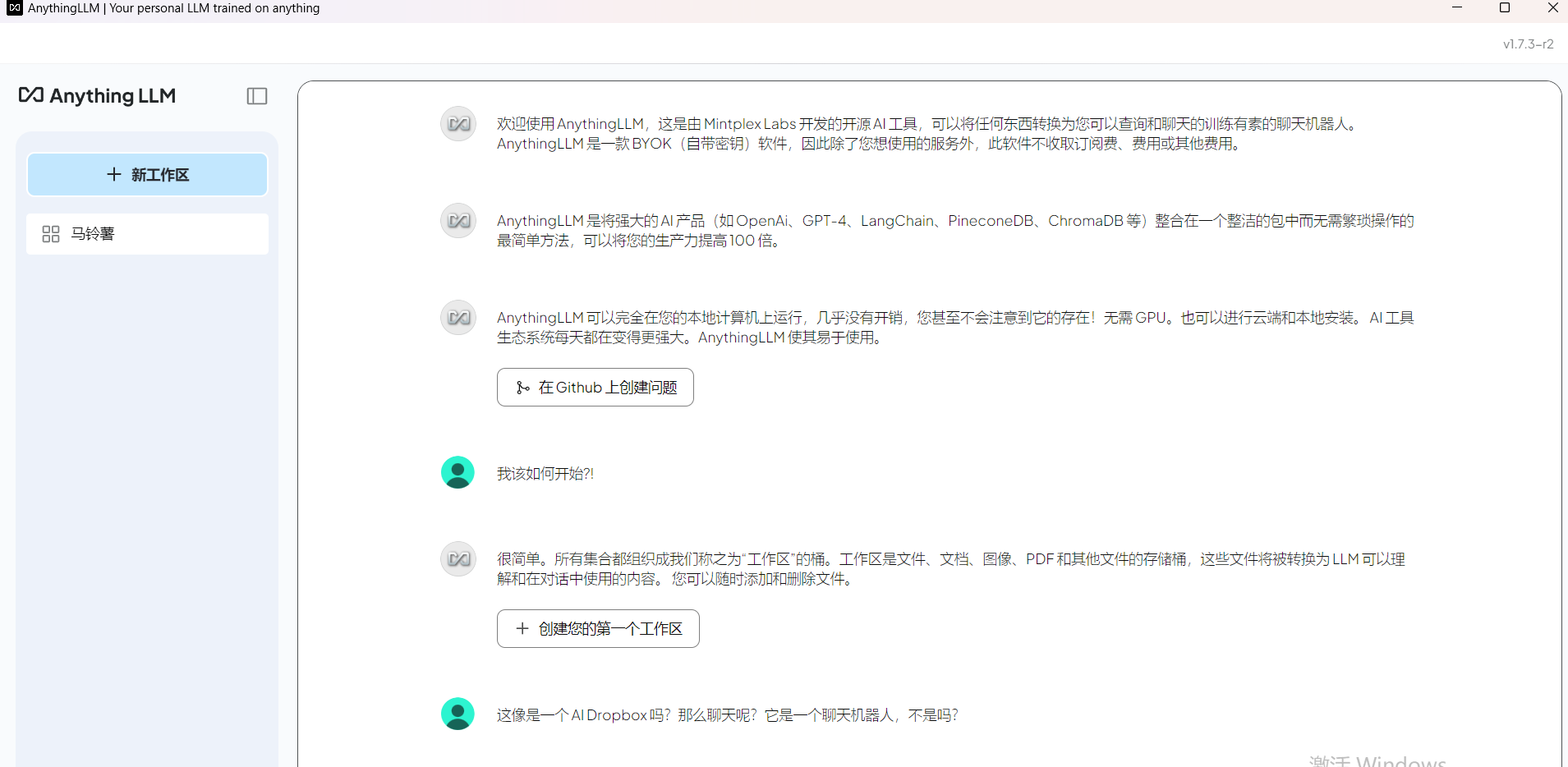Click 在 Github 上创建问题 button
The width and height of the screenshot is (1568, 767).
coord(595,387)
